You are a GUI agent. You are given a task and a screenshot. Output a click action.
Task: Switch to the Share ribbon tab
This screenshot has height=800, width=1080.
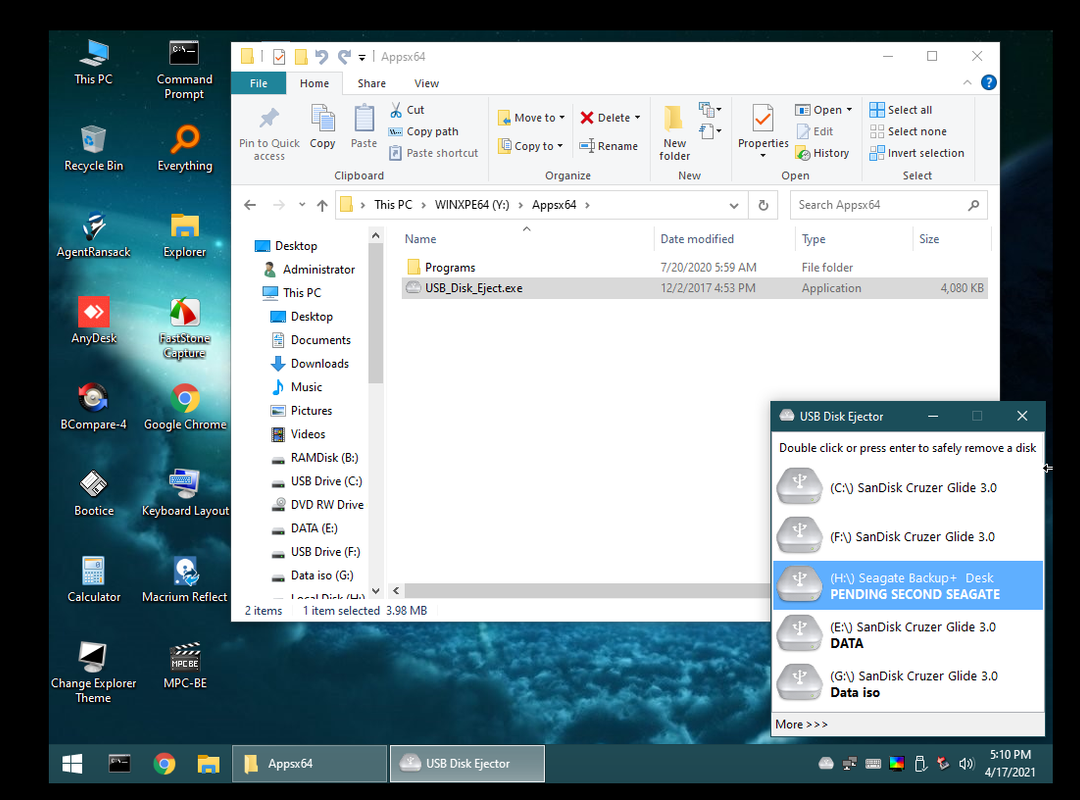tap(371, 83)
